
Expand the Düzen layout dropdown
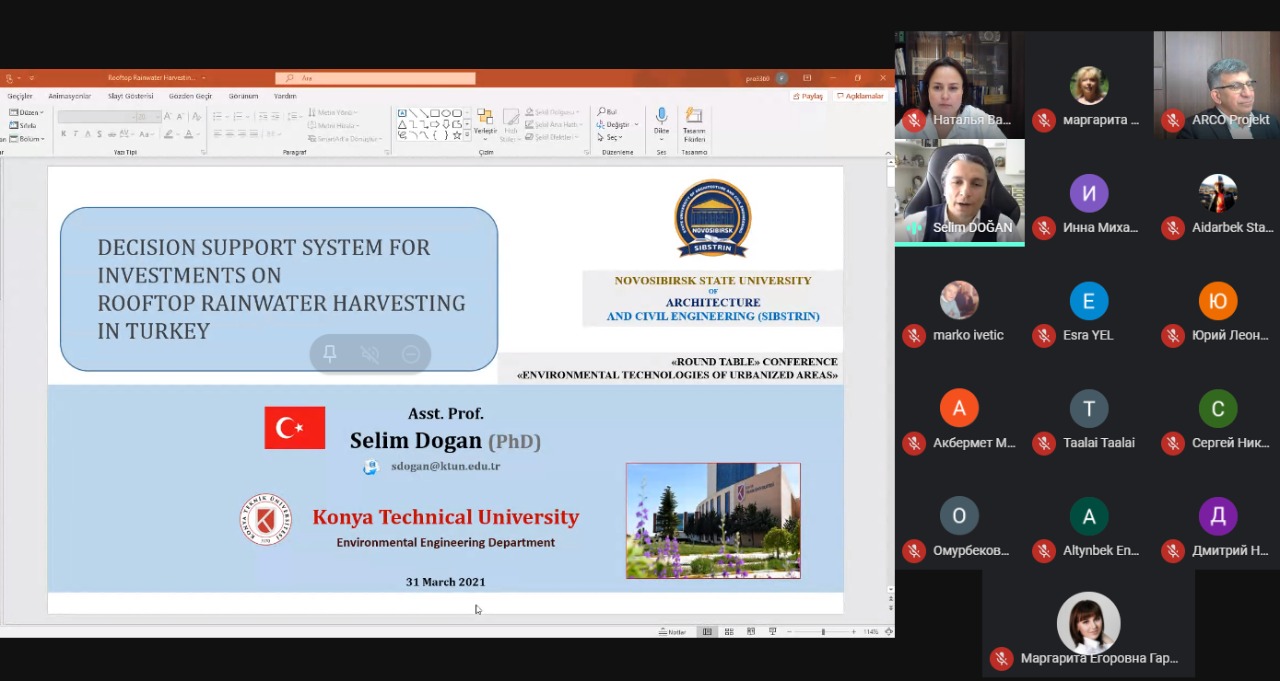tap(30, 113)
